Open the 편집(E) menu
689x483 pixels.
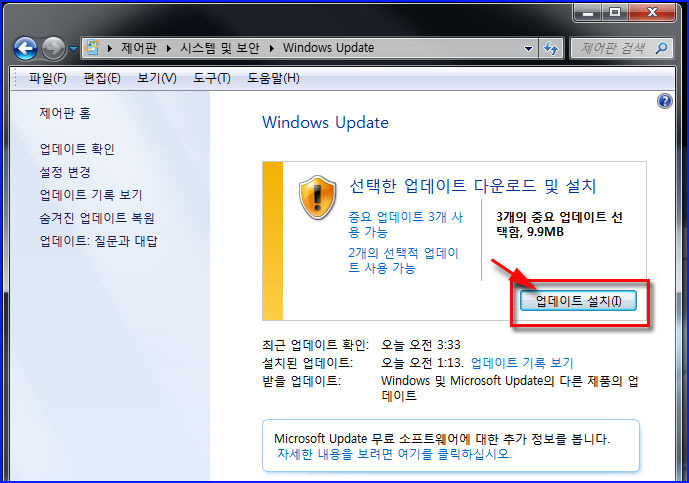click(102, 78)
